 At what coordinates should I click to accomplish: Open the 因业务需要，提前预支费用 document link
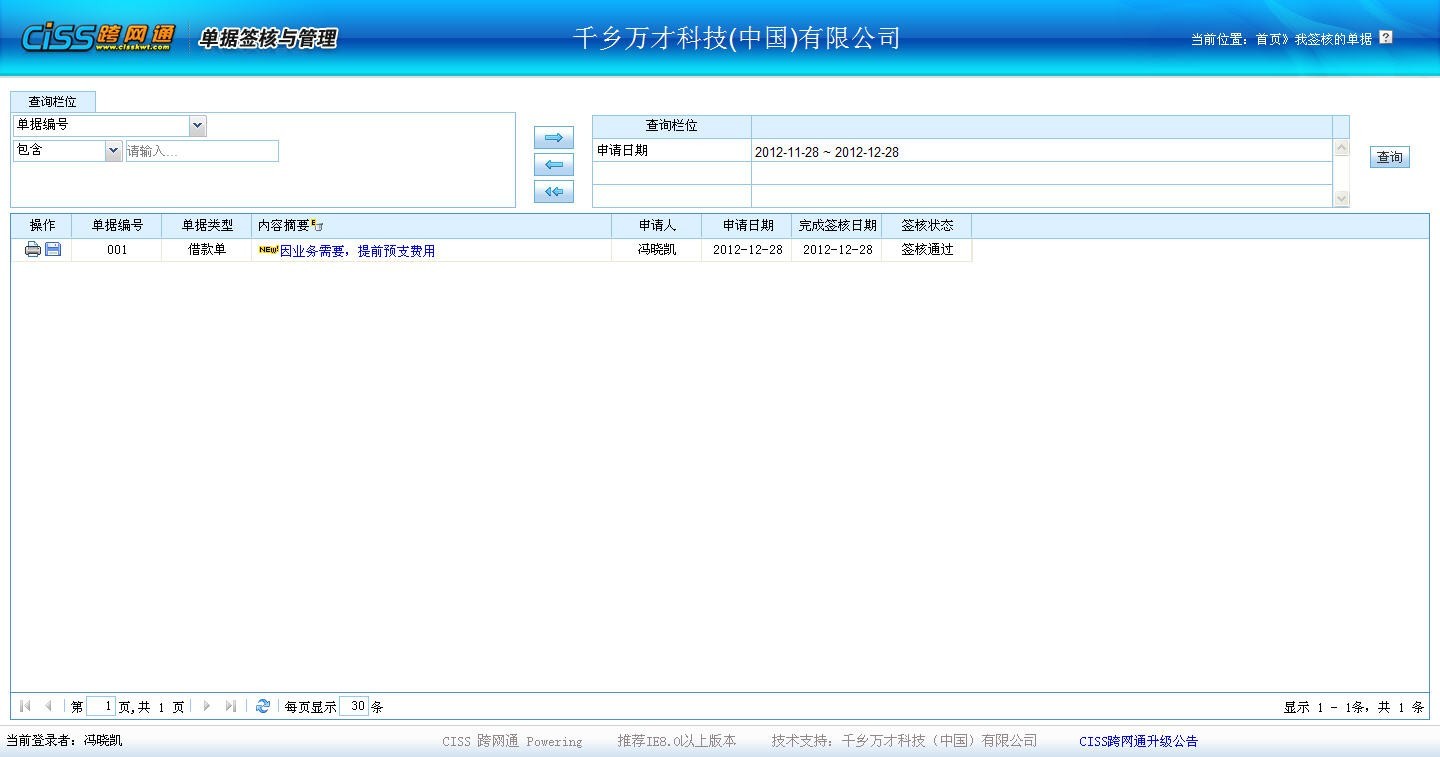pyautogui.click(x=357, y=251)
